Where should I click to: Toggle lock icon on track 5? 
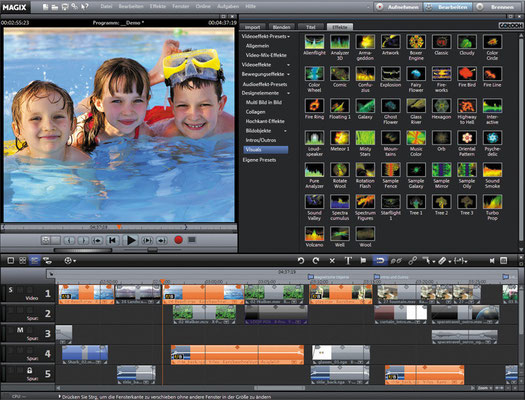[x=29, y=371]
